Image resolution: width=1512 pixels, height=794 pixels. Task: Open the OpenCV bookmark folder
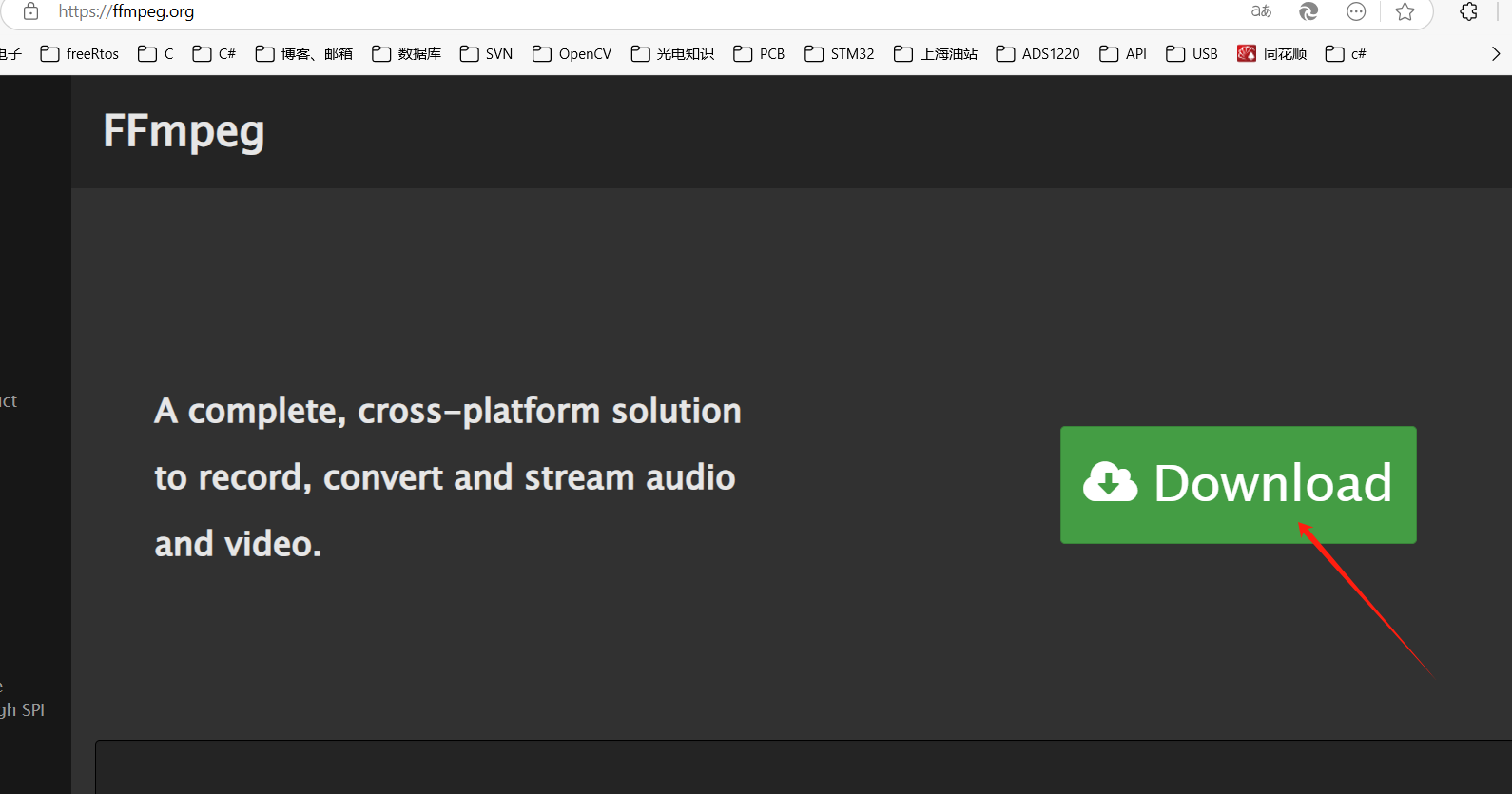point(572,54)
